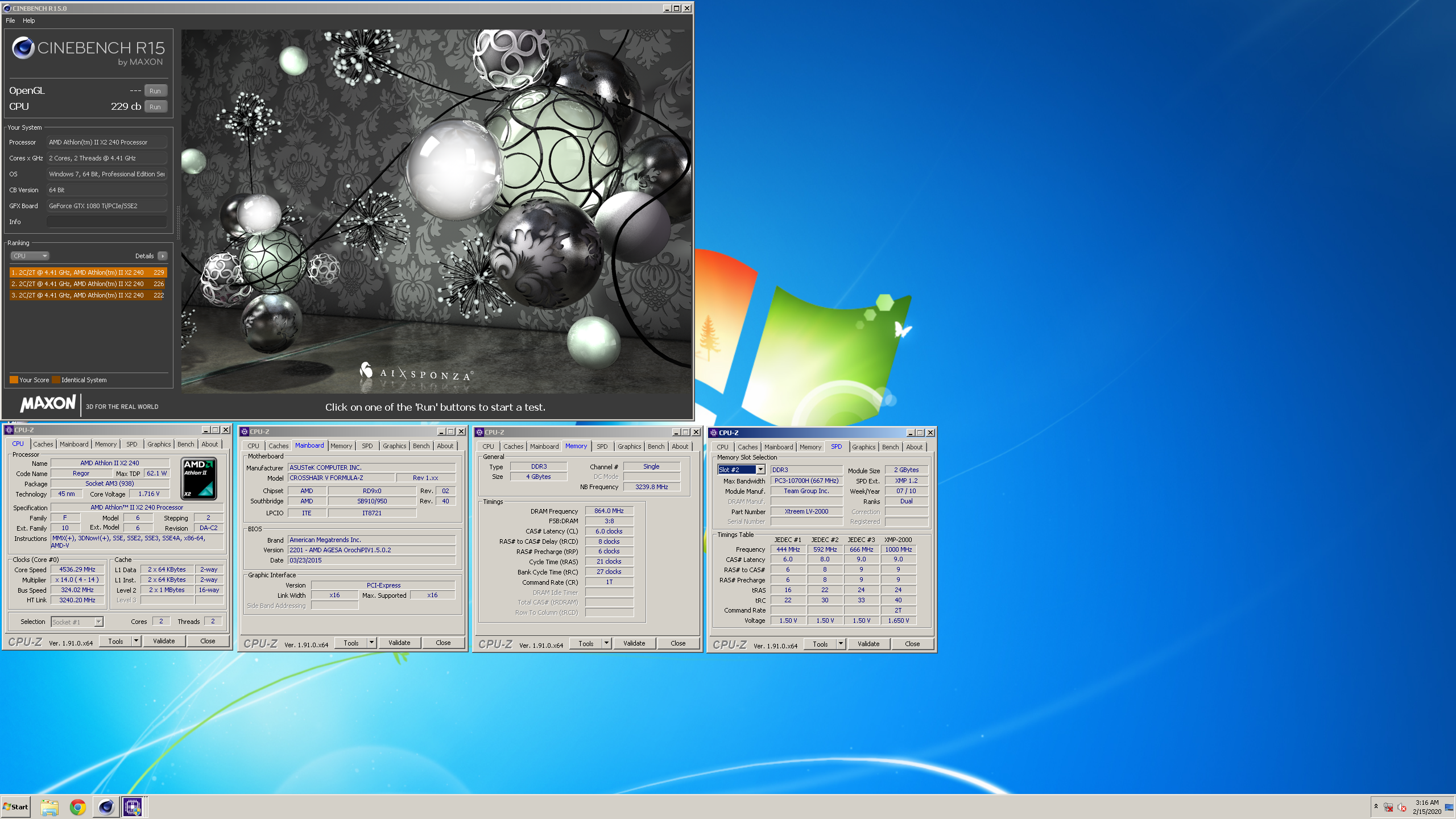Click CPU-Z logo in Mainboard window footer
This screenshot has width=1456, height=819.
point(260,644)
